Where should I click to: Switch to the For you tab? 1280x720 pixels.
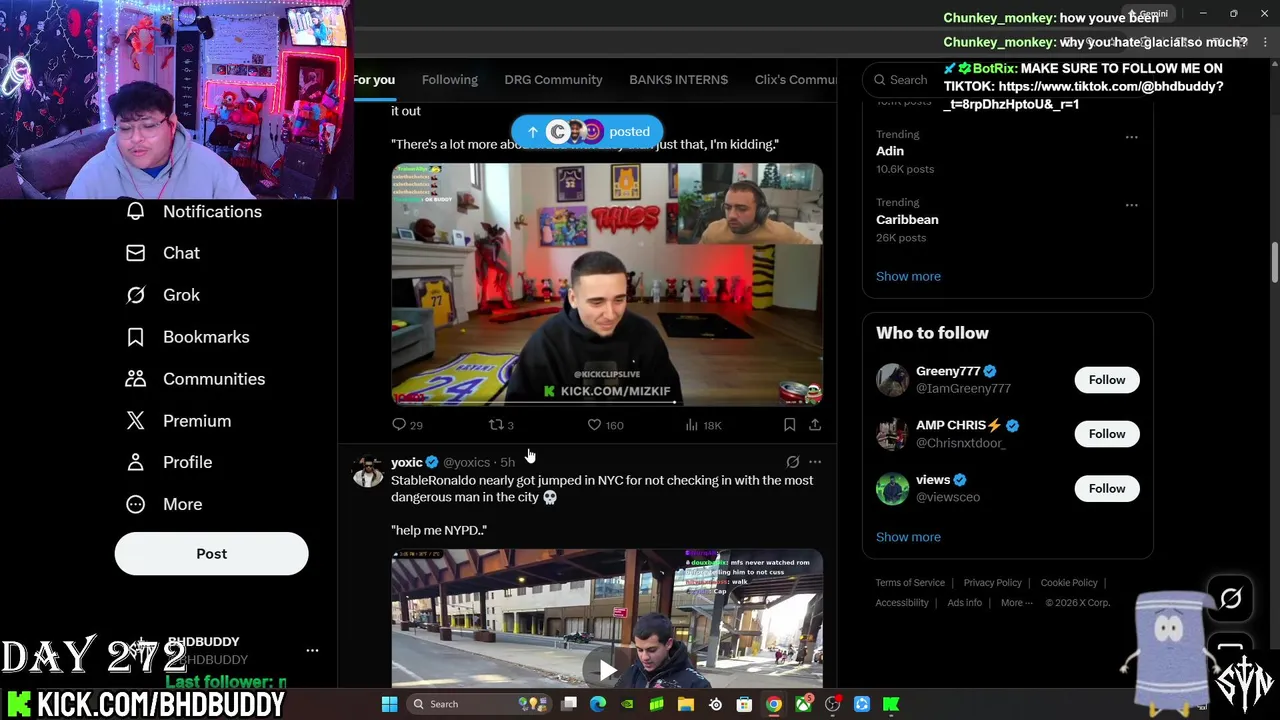tap(373, 80)
